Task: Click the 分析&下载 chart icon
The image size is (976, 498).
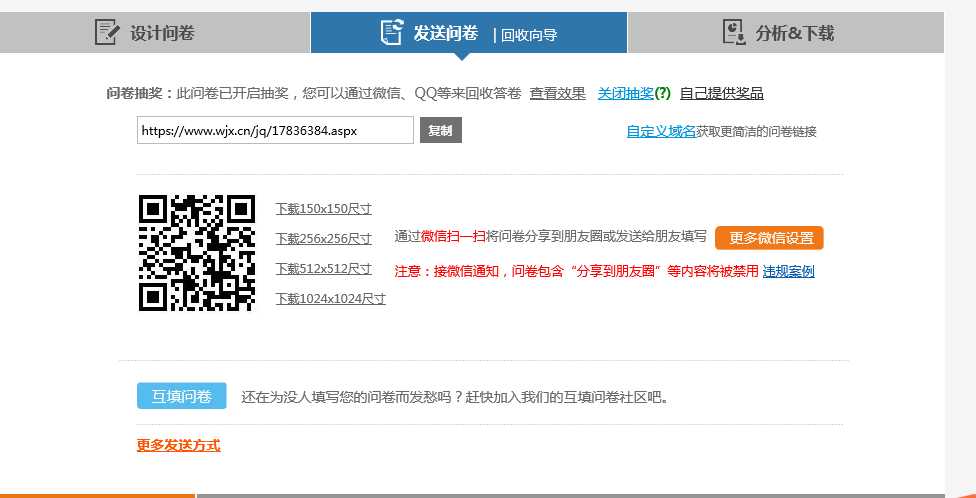Action: click(734, 32)
